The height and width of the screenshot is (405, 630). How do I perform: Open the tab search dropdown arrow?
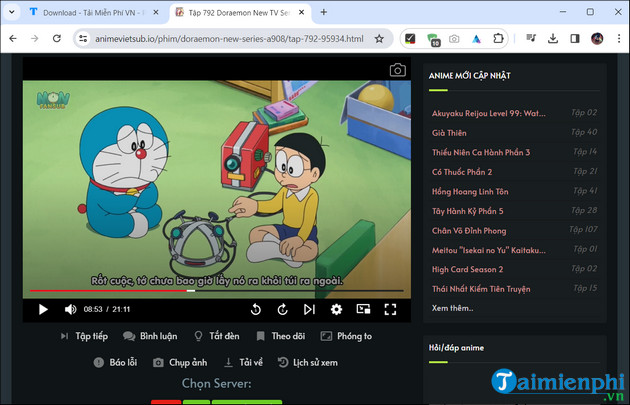coord(12,12)
